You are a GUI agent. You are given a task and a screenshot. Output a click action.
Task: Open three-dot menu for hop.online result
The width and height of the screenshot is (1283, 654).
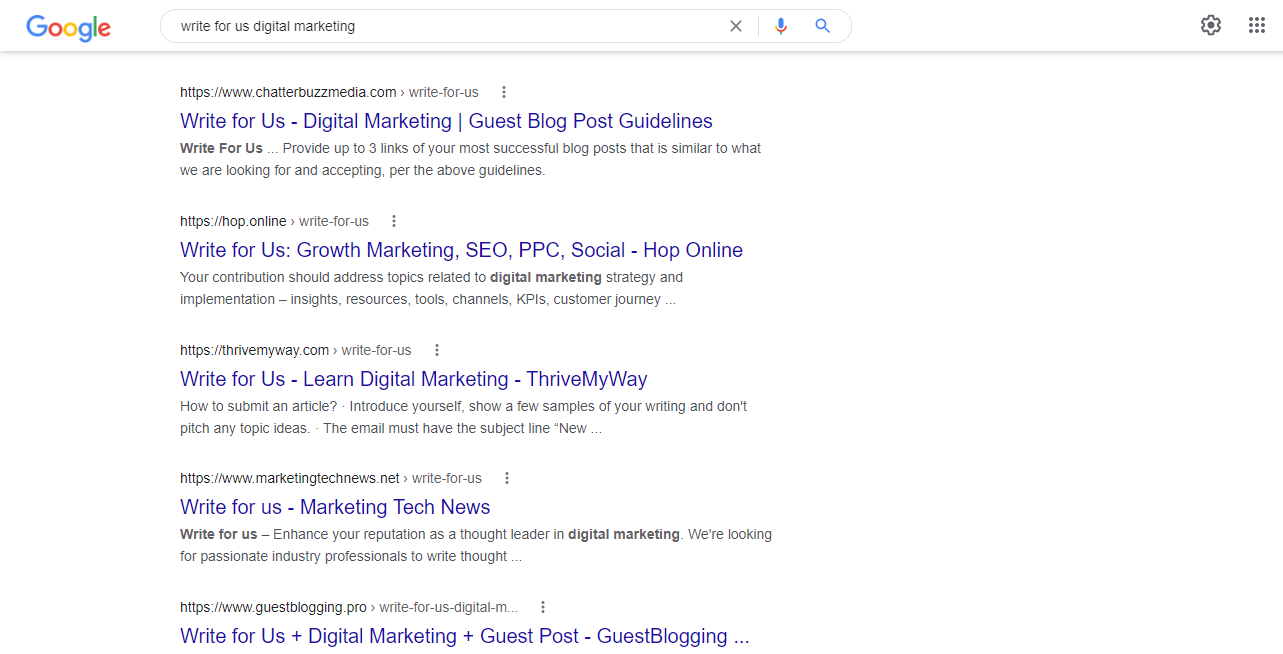394,221
